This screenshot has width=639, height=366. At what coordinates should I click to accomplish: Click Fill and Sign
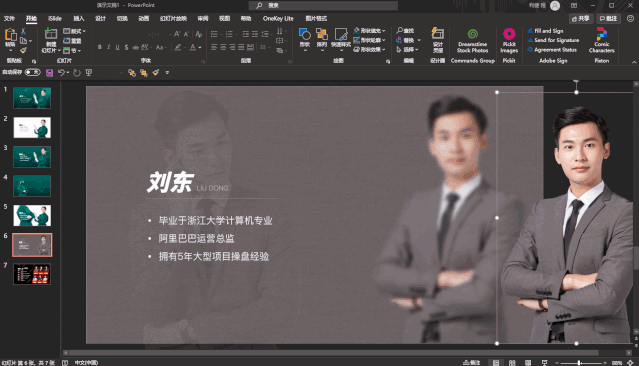point(545,31)
